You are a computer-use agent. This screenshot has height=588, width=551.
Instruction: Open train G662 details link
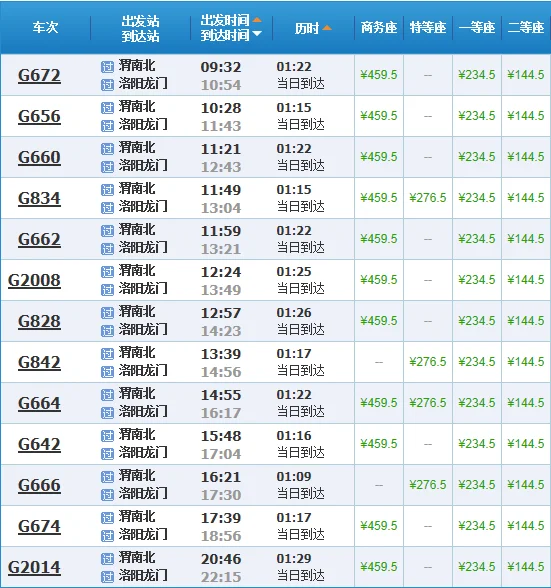39,239
